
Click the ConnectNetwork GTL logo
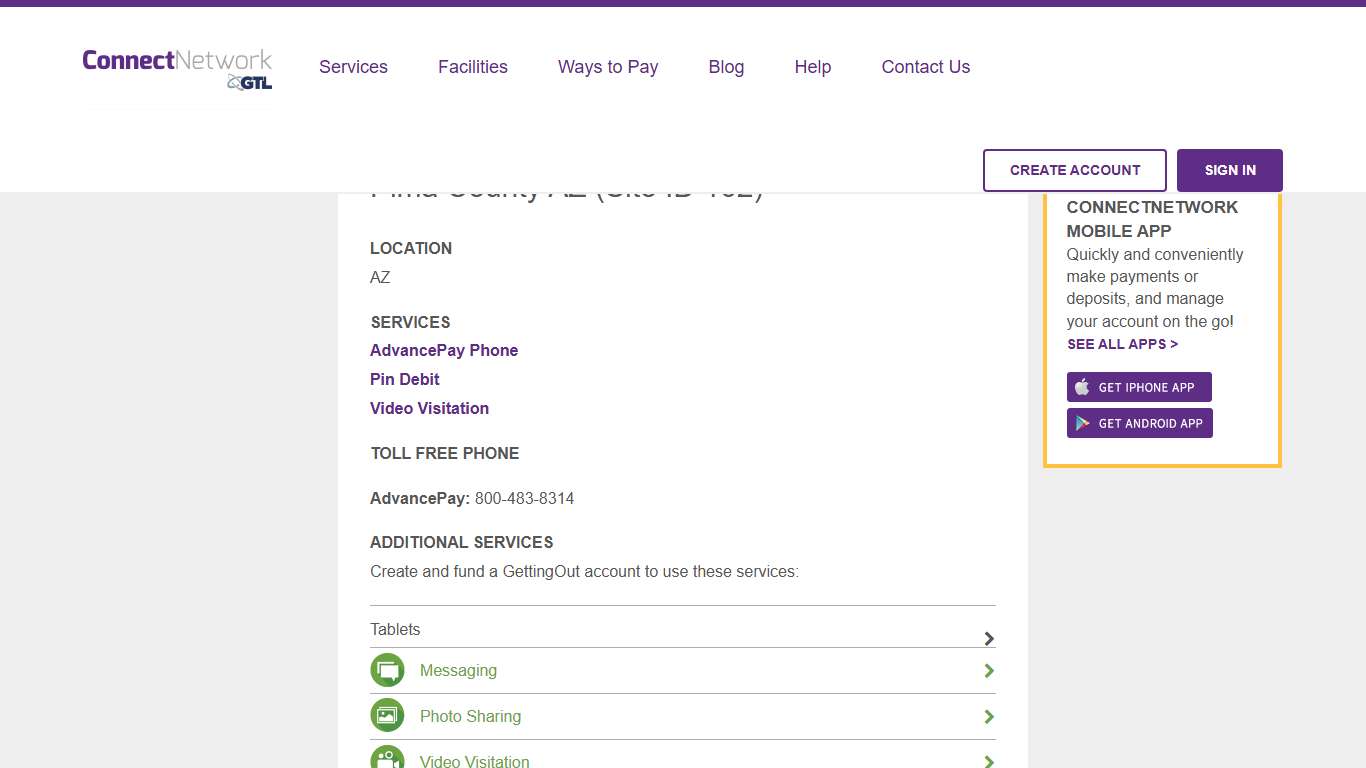click(177, 69)
